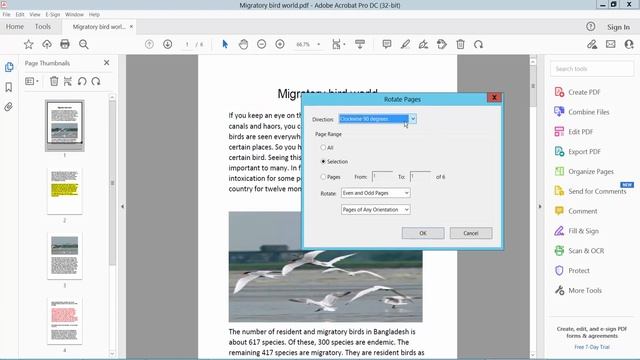Select the All page range radio
This screenshot has width=640, height=360.
[323, 147]
